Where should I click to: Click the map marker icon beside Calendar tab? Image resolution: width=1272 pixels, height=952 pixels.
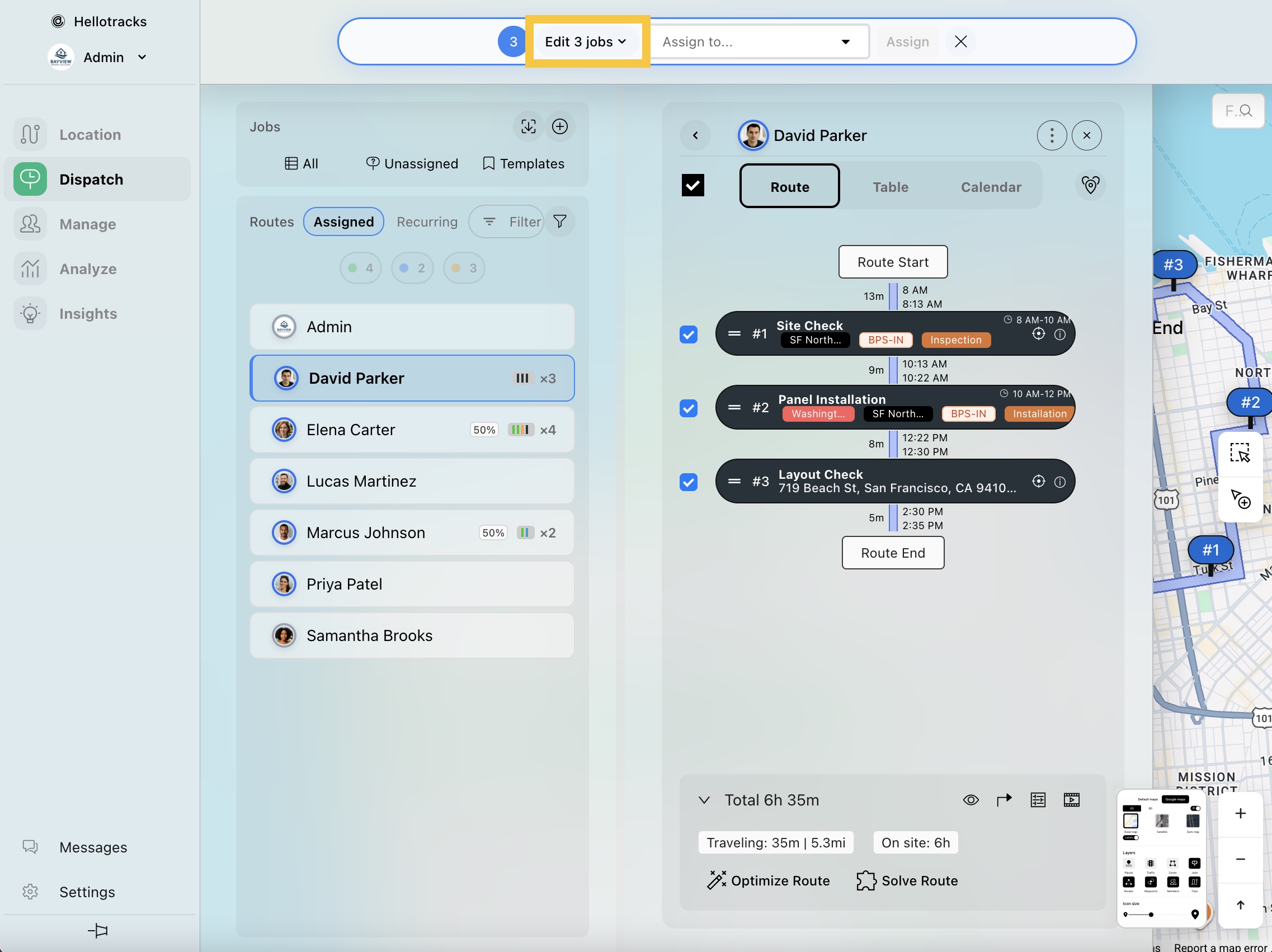(x=1090, y=186)
